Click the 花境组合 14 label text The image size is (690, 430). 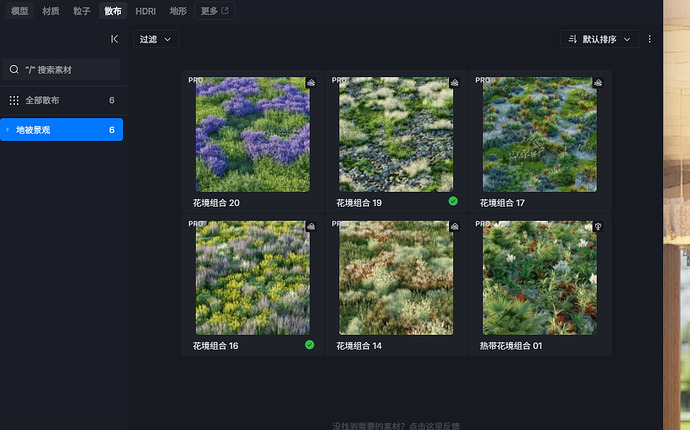359,346
